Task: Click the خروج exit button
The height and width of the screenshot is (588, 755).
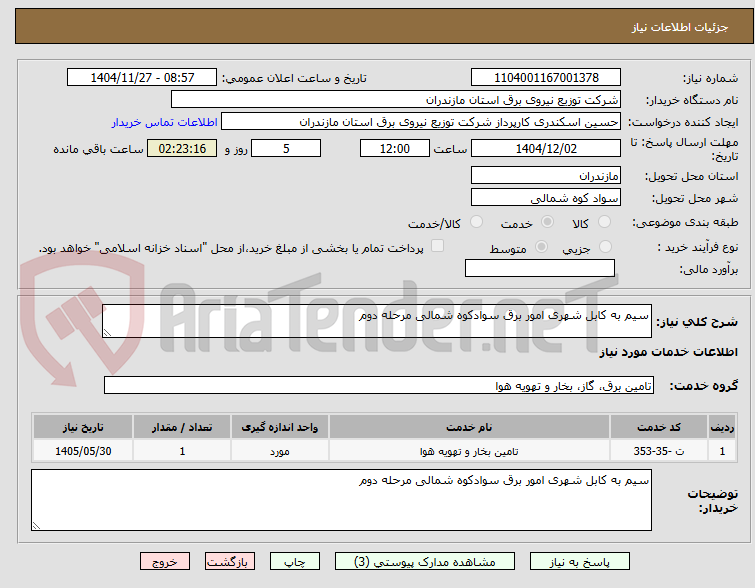Action: pyautogui.click(x=165, y=562)
